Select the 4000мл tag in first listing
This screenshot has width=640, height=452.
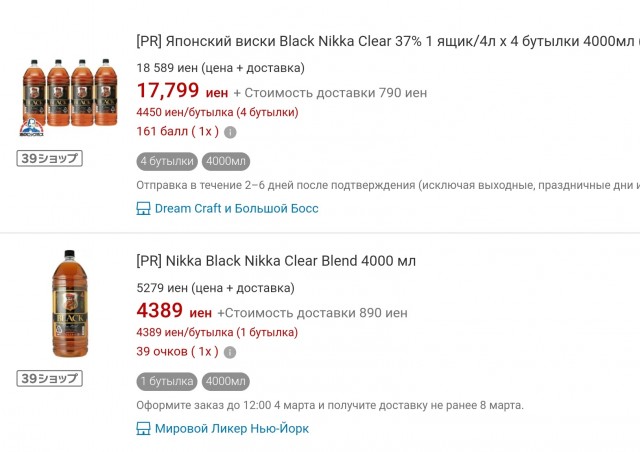[x=226, y=161]
